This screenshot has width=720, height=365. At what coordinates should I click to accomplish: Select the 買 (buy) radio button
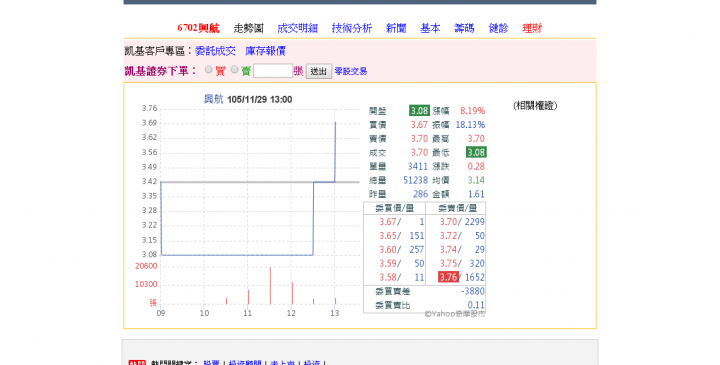pos(208,70)
